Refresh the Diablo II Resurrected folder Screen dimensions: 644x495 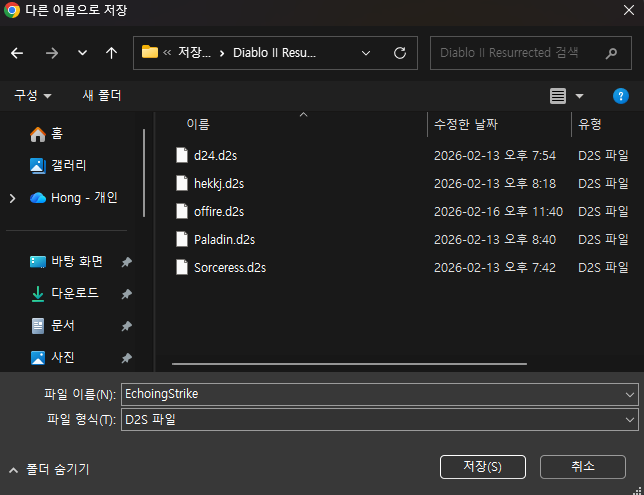(400, 53)
